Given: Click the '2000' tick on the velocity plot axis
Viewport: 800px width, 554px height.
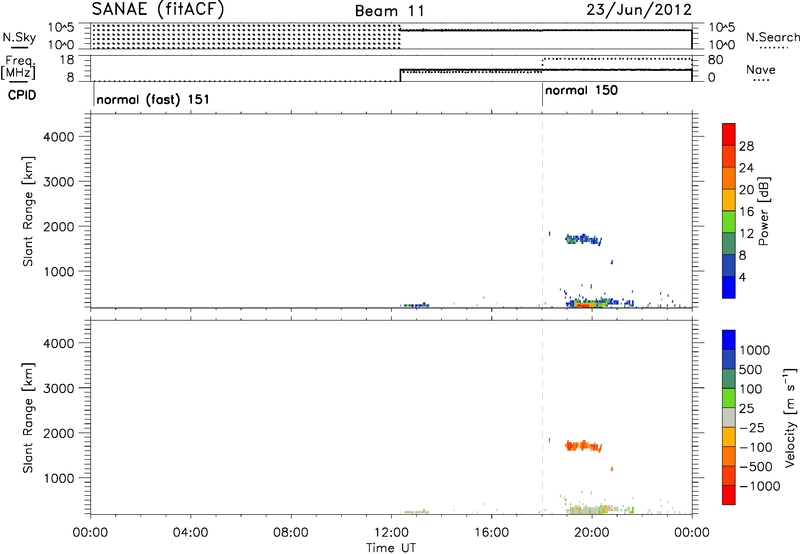Looking at the screenshot, I should [58, 433].
